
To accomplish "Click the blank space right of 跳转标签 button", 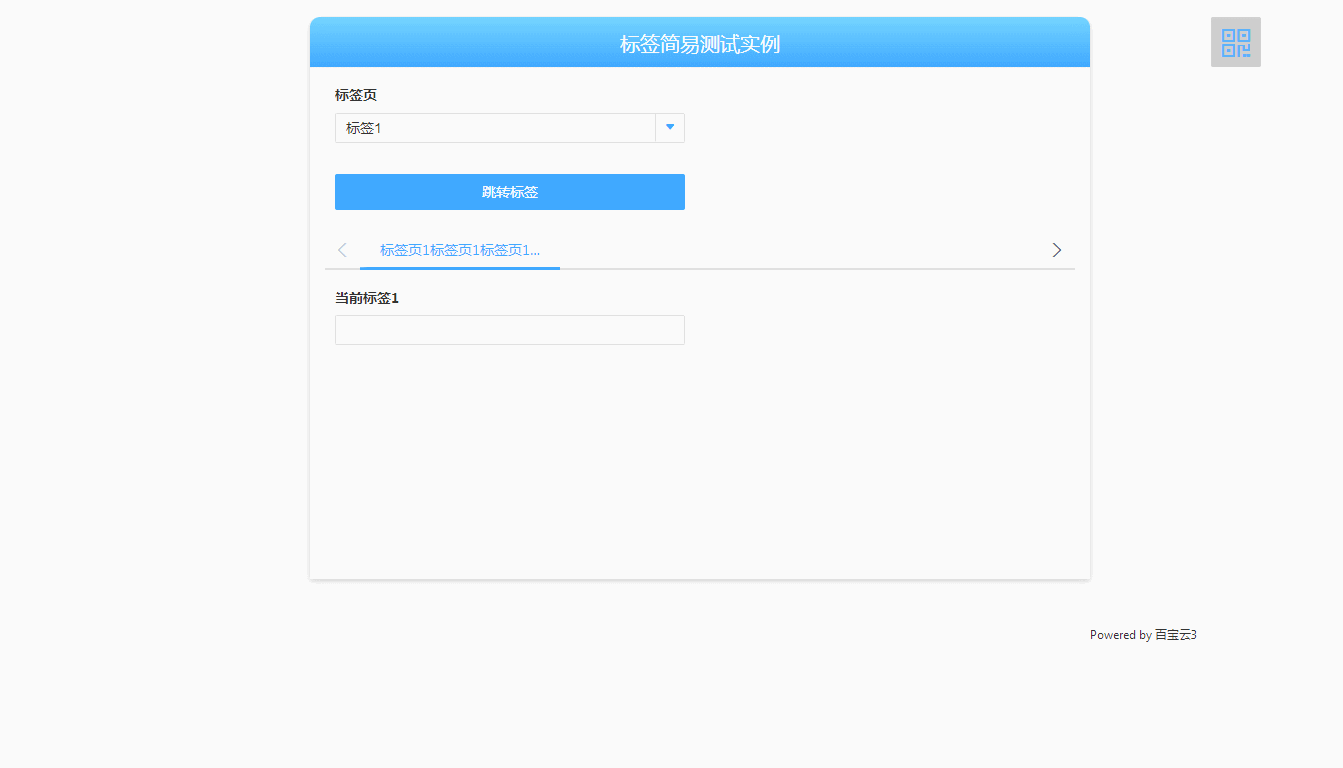I will (880, 192).
